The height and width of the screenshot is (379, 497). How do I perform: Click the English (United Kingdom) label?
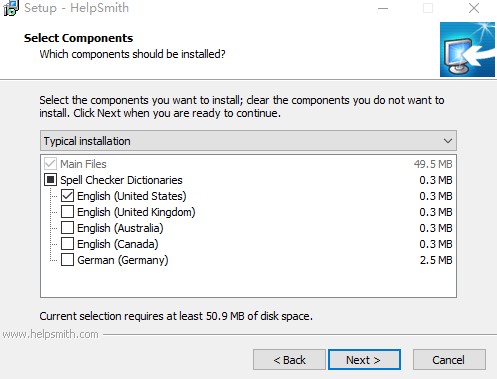[136, 212]
